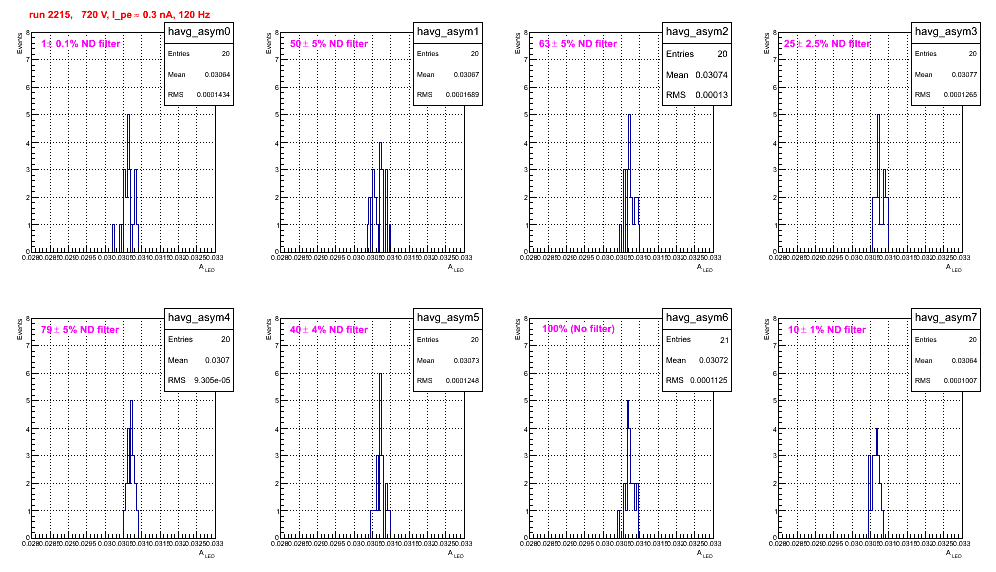Click RMS 0.0001007 in havg_asym7 box
The height and width of the screenshot is (572, 996).
(946, 381)
